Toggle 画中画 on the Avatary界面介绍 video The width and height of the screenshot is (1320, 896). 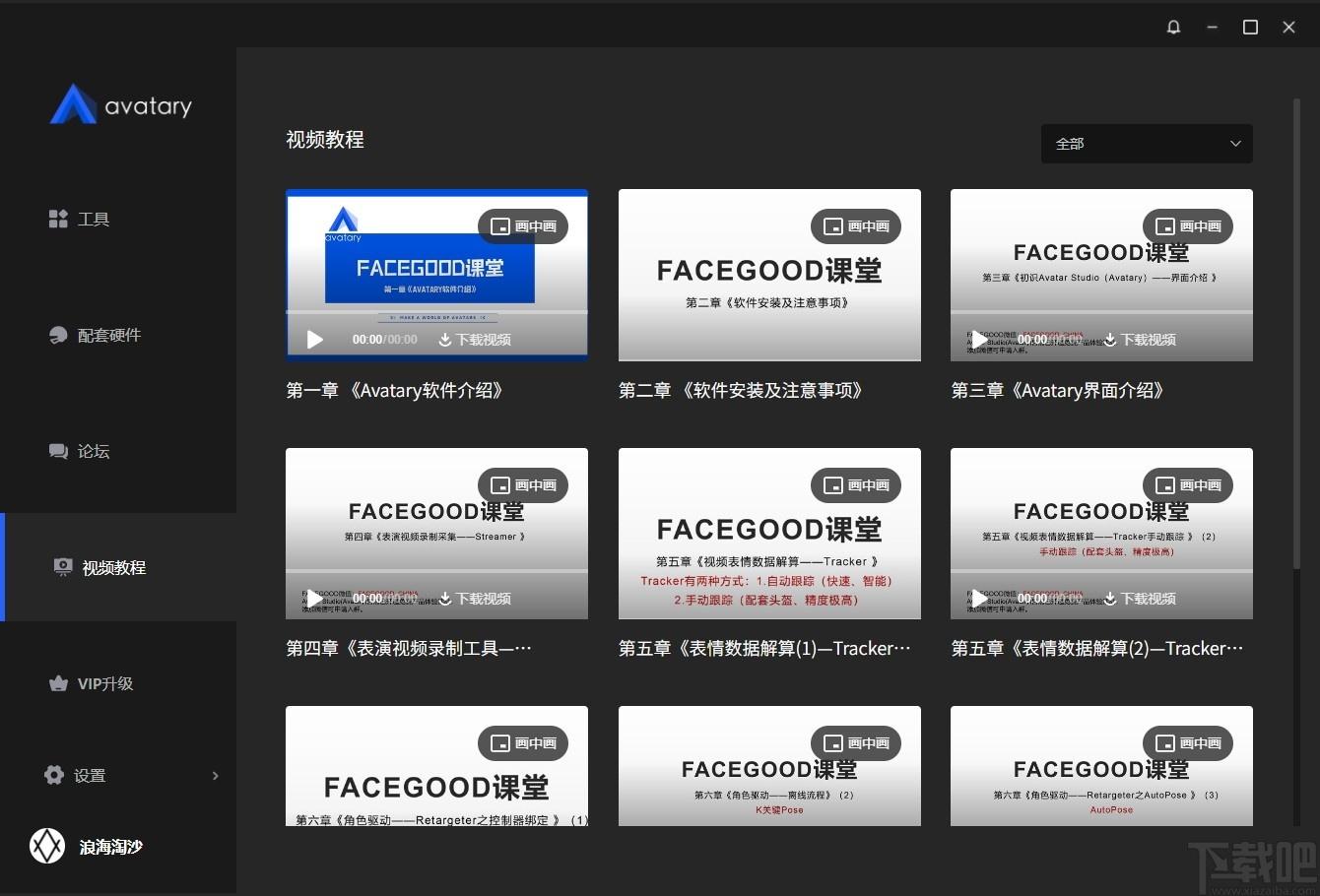1188,226
